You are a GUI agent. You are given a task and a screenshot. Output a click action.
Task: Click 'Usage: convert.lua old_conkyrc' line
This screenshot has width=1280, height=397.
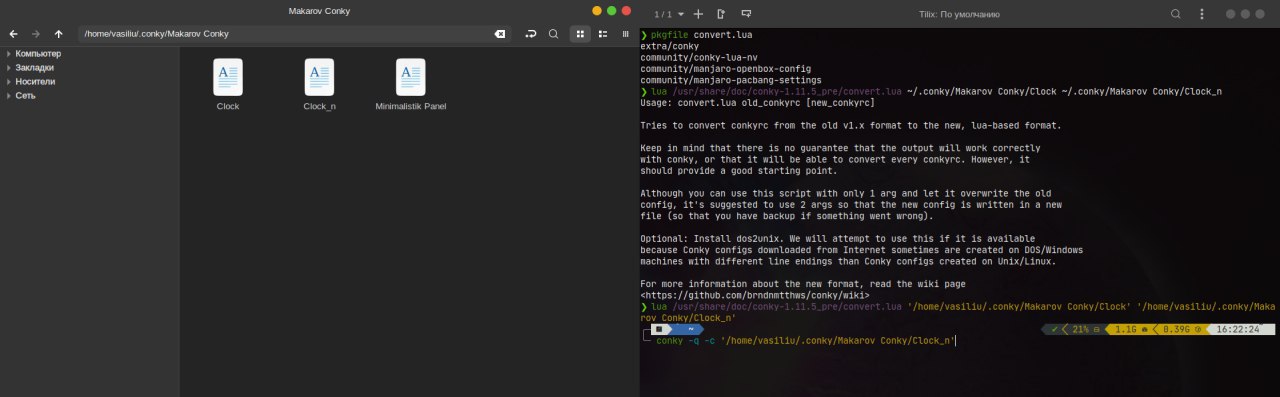(757, 103)
